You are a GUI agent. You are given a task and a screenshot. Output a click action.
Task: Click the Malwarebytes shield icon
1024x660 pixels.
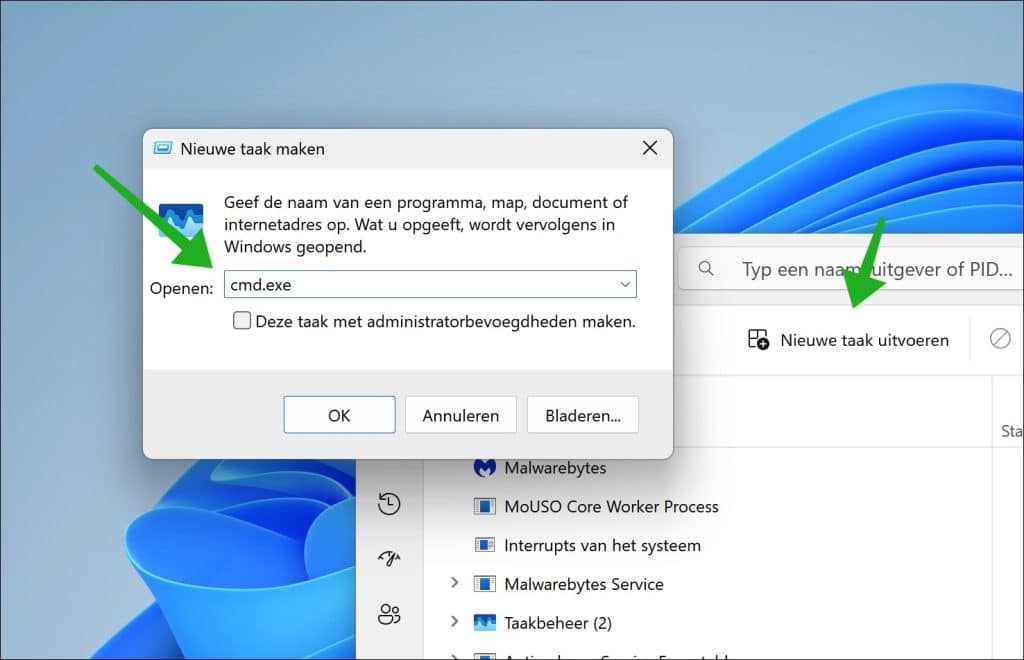[x=484, y=467]
